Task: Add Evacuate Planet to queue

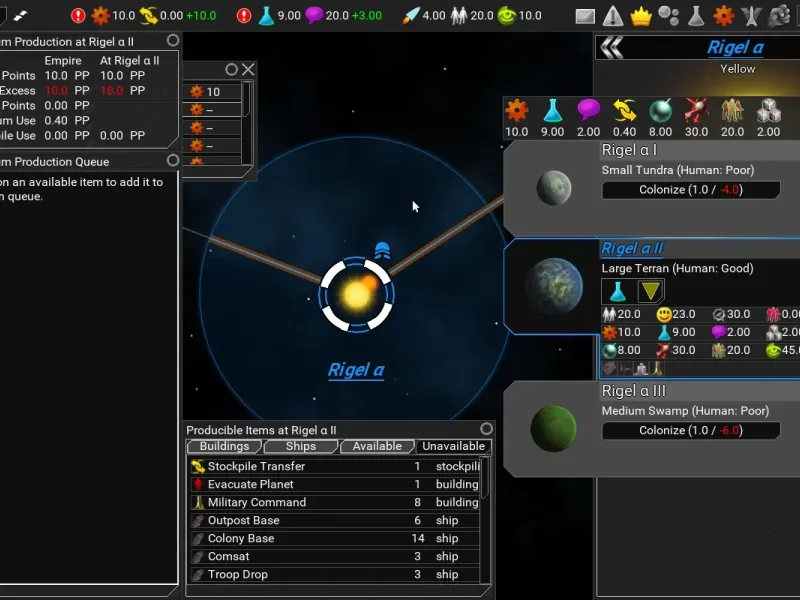Action: [335, 484]
